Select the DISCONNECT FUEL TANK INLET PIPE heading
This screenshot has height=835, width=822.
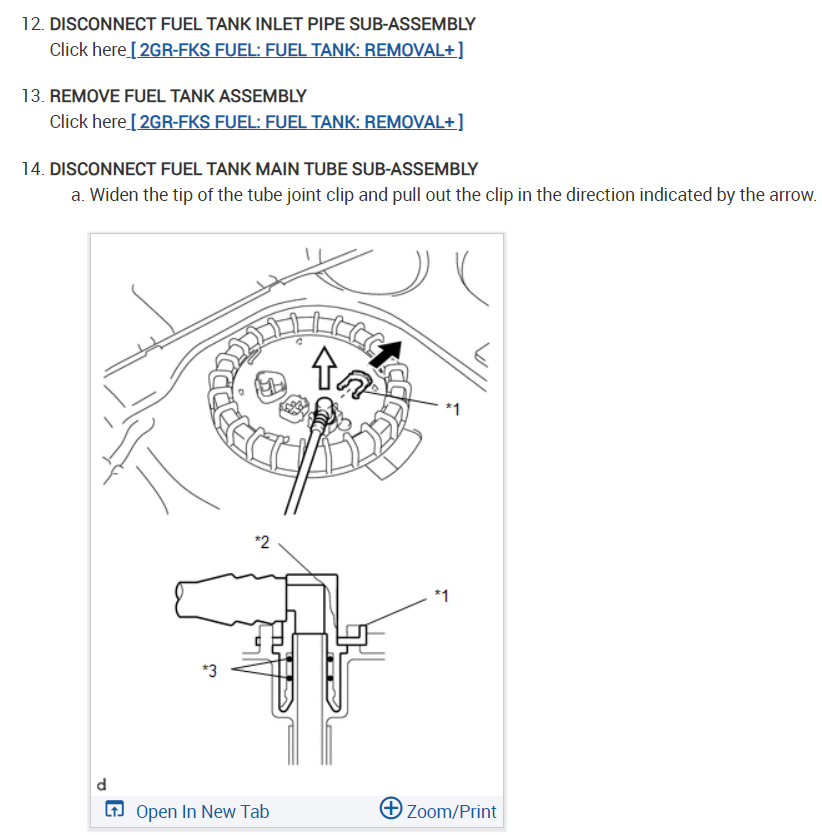point(262,24)
